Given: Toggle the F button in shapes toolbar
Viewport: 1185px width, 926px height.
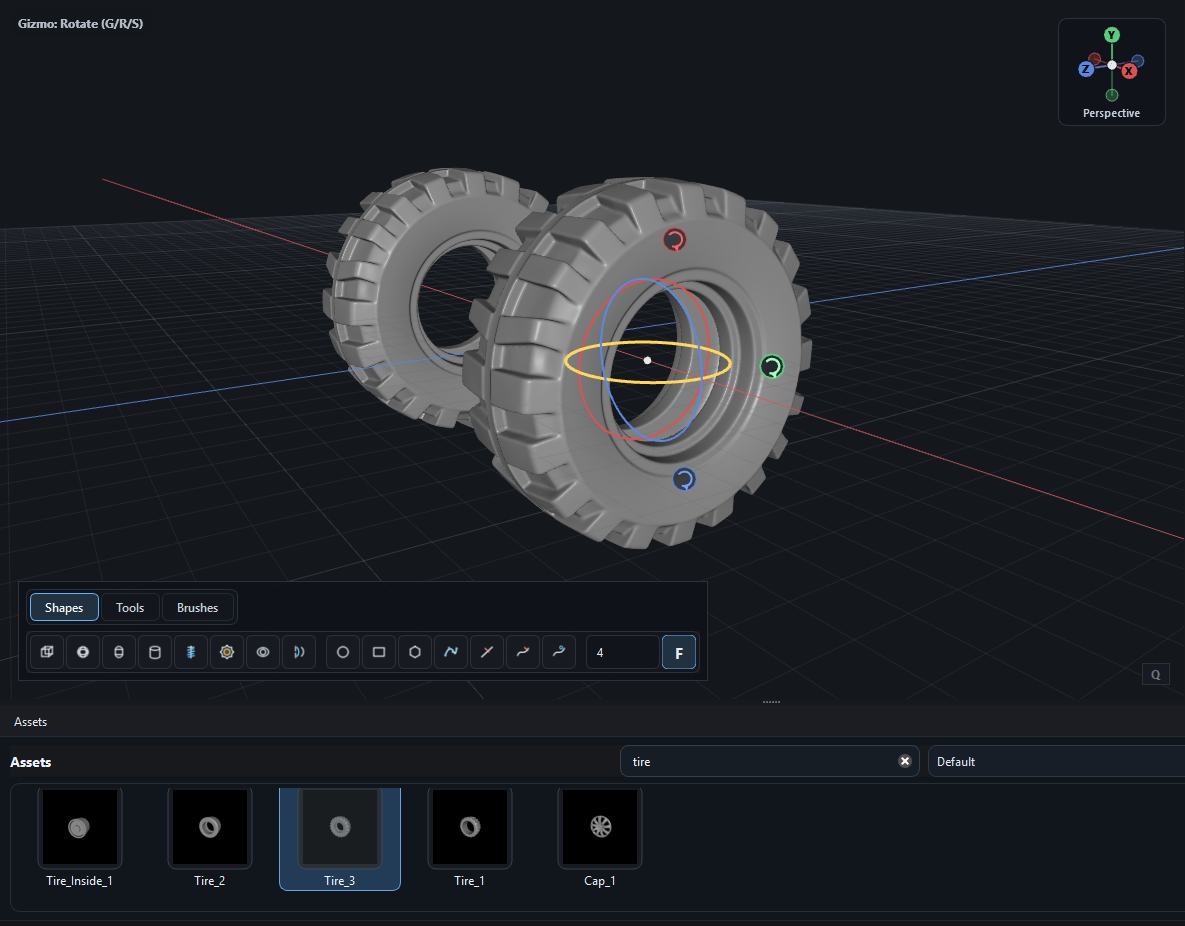Looking at the screenshot, I should [679, 652].
